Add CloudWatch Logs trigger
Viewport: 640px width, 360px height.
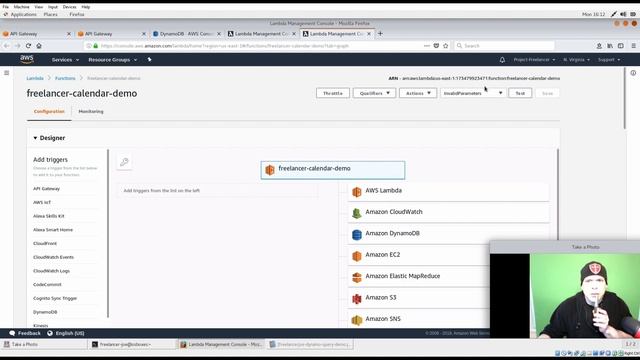(x=51, y=271)
